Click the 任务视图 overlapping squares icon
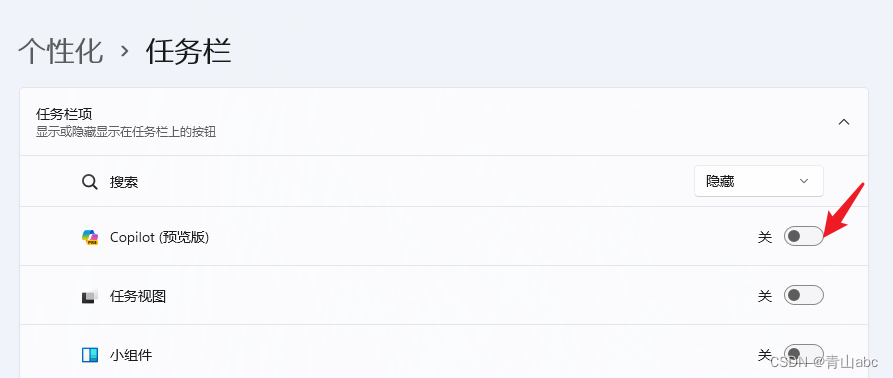Viewport: 893px width, 378px height. (x=89, y=296)
